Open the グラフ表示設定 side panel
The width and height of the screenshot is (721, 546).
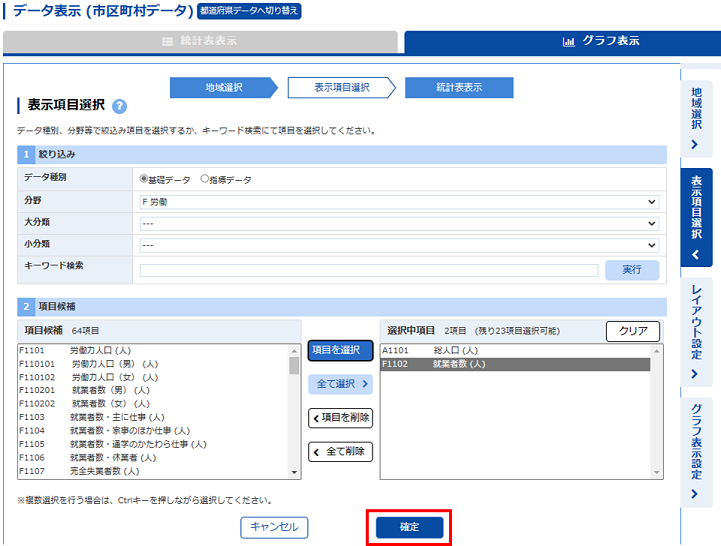[x=696, y=452]
